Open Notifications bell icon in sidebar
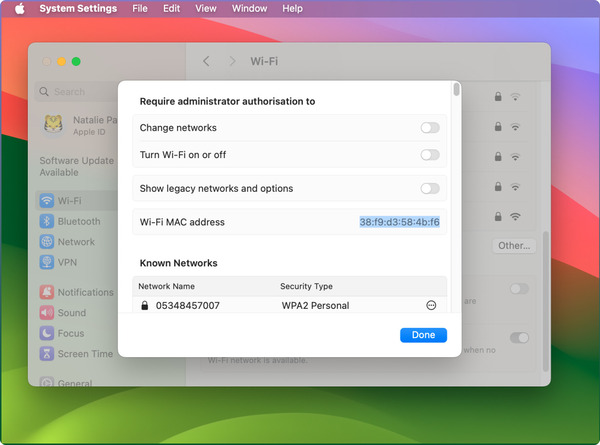The image size is (600, 445). point(47,292)
